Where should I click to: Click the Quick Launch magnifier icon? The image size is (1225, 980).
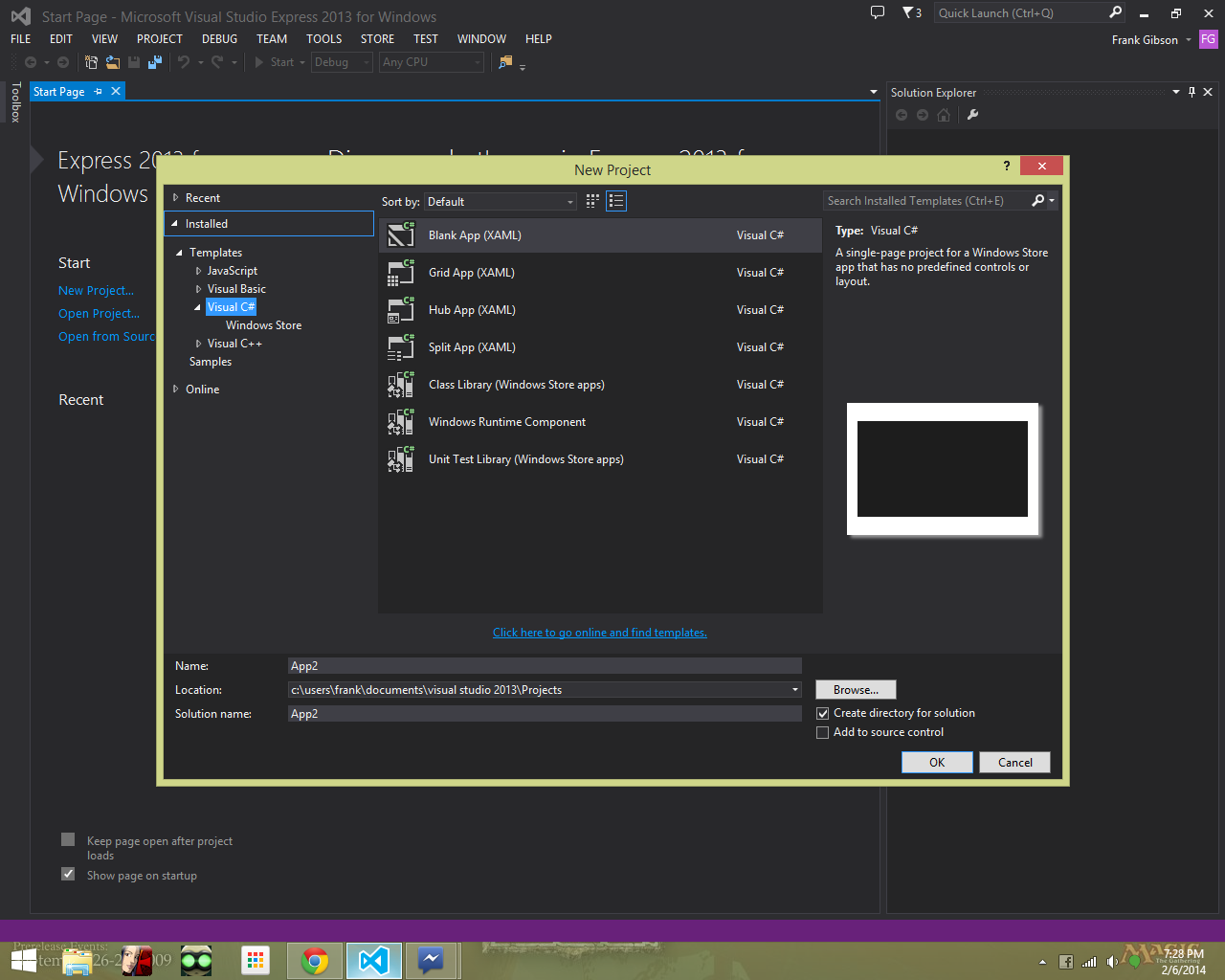[1115, 12]
